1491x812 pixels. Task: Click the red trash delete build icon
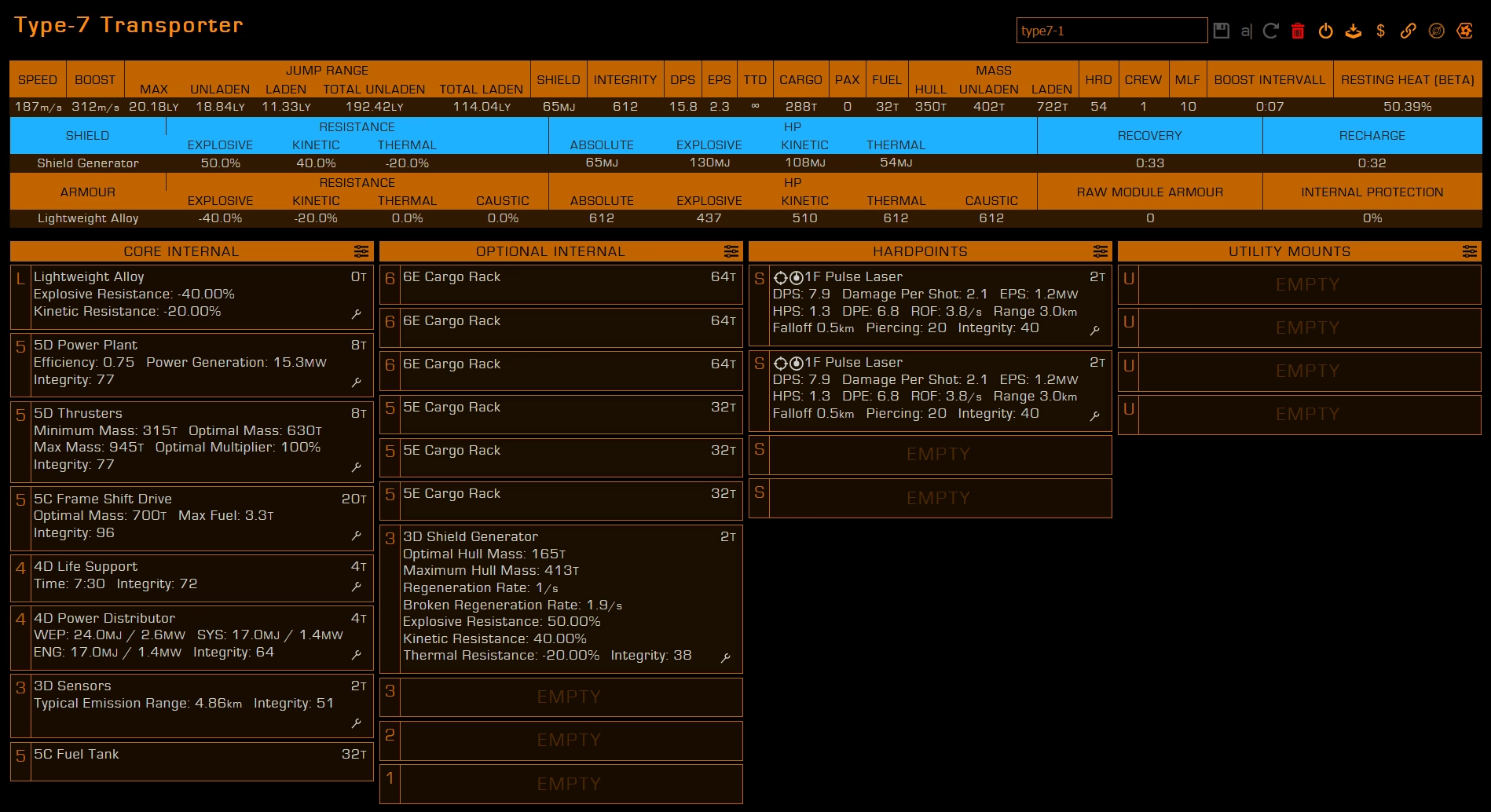coord(1298,31)
